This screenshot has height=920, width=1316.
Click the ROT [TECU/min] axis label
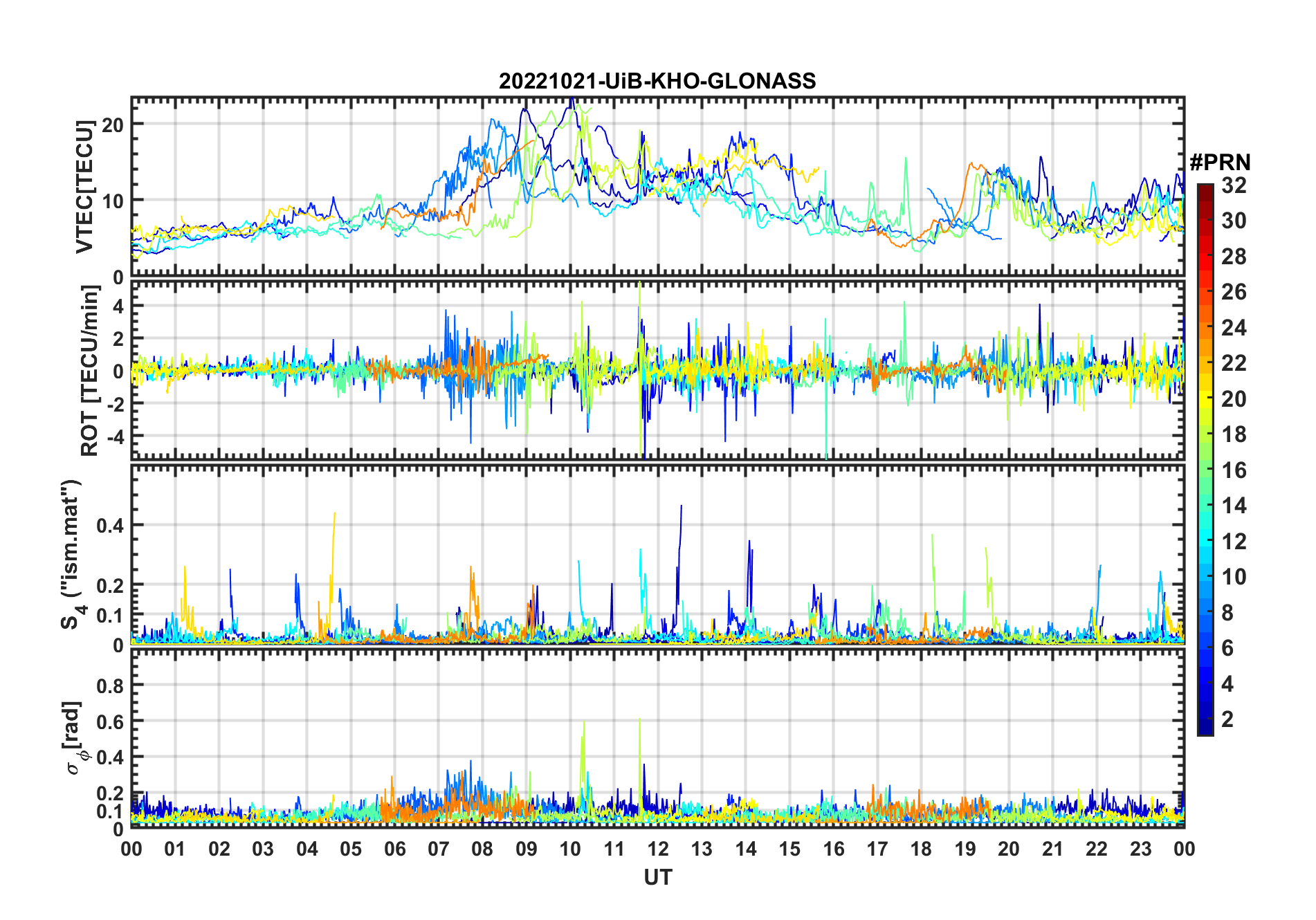90,371
